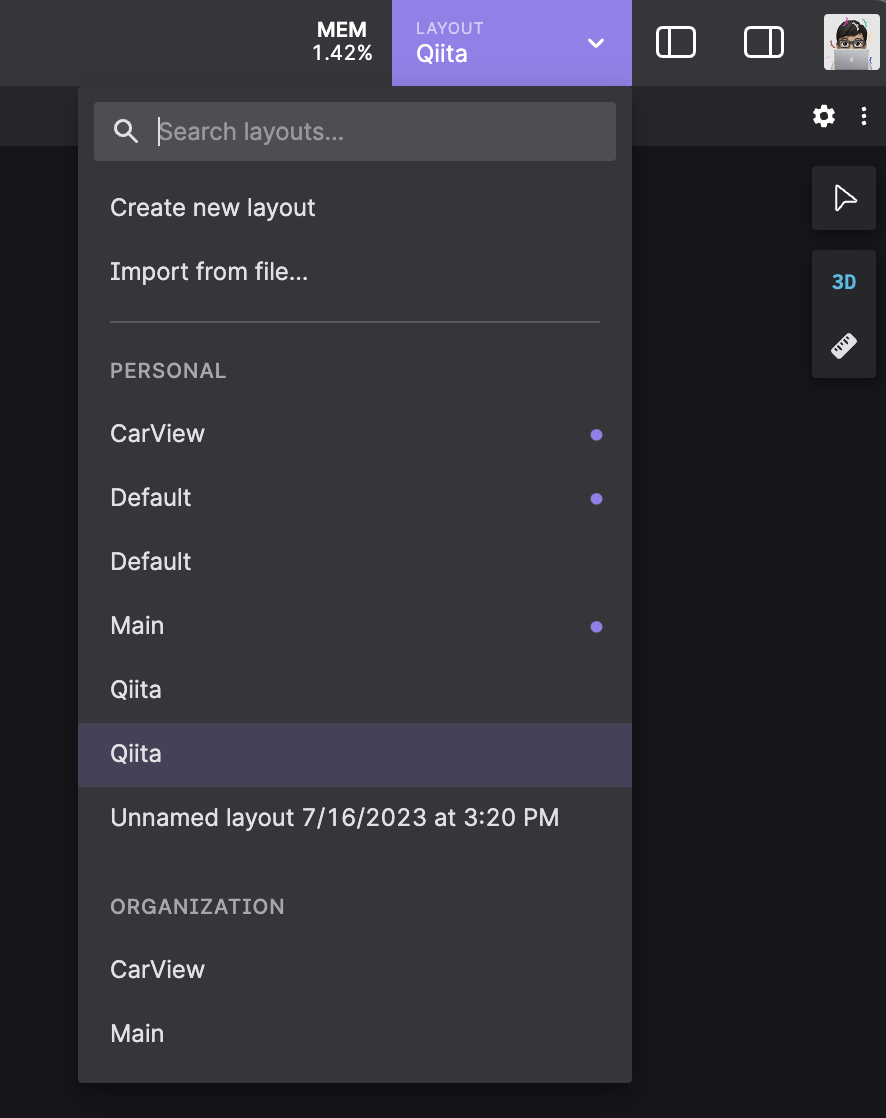Open the panel settings gear
The height and width of the screenshot is (1118, 886).
[823, 116]
